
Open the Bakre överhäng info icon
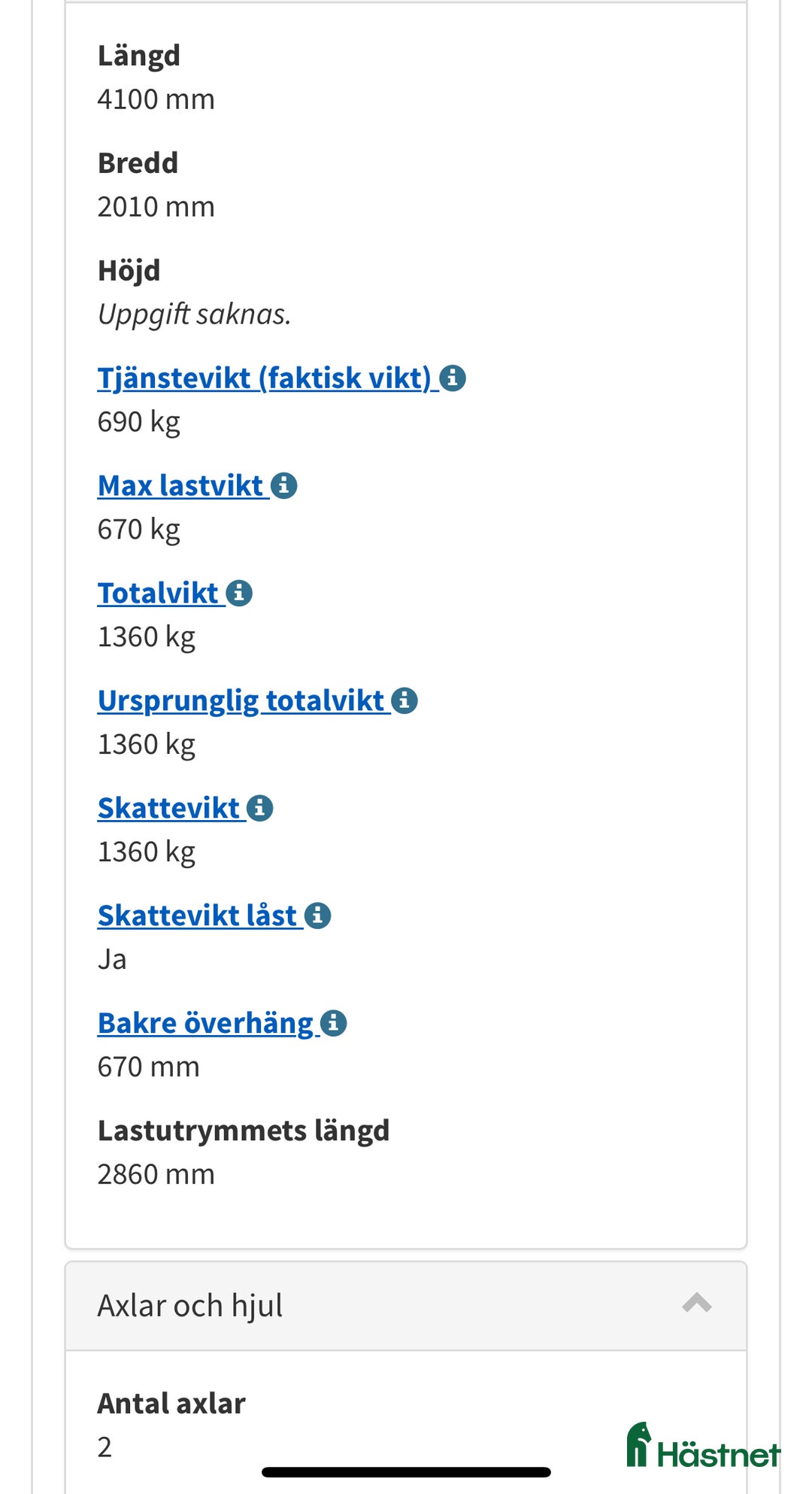[334, 1022]
